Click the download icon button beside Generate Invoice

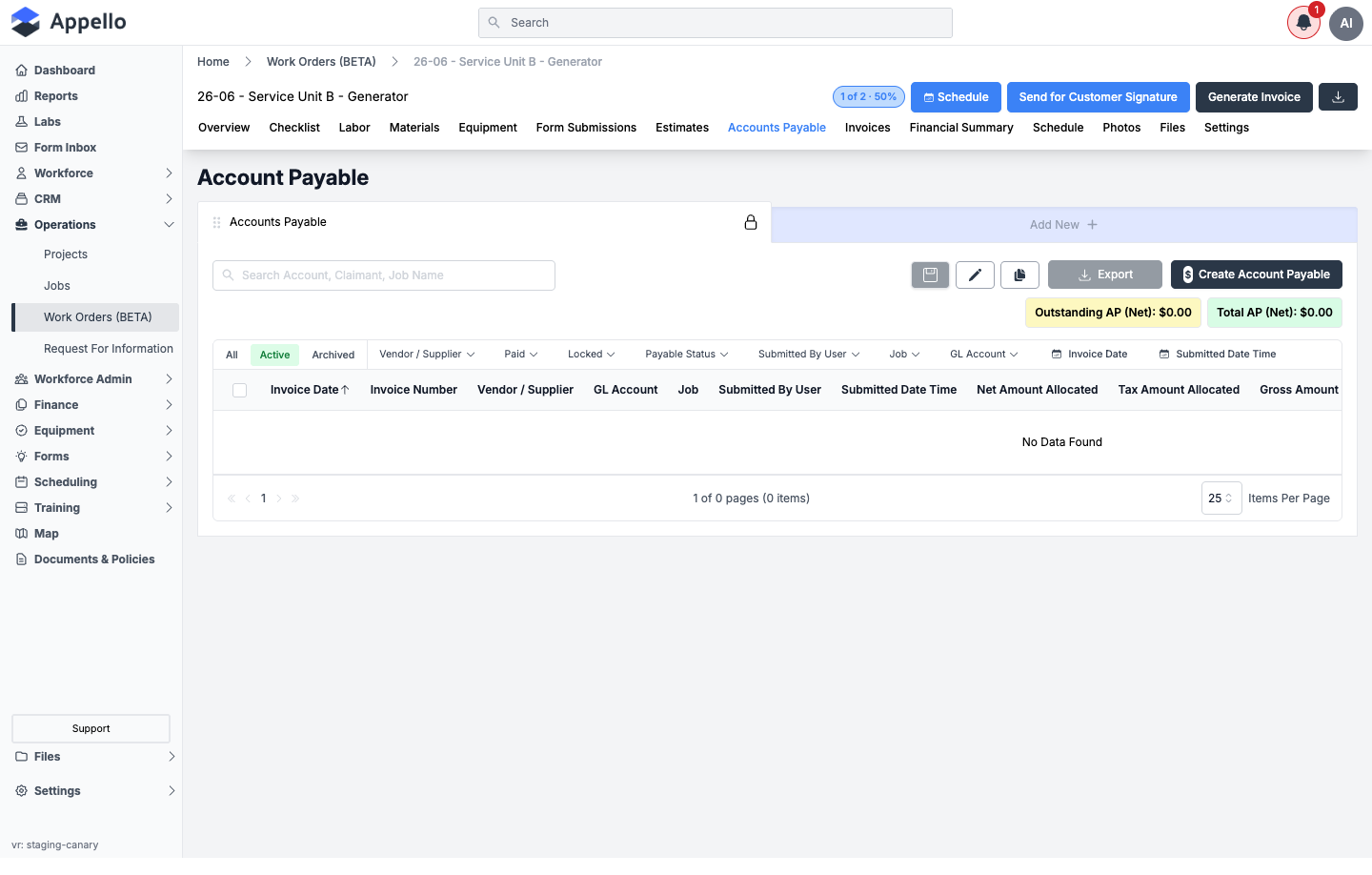click(1338, 97)
